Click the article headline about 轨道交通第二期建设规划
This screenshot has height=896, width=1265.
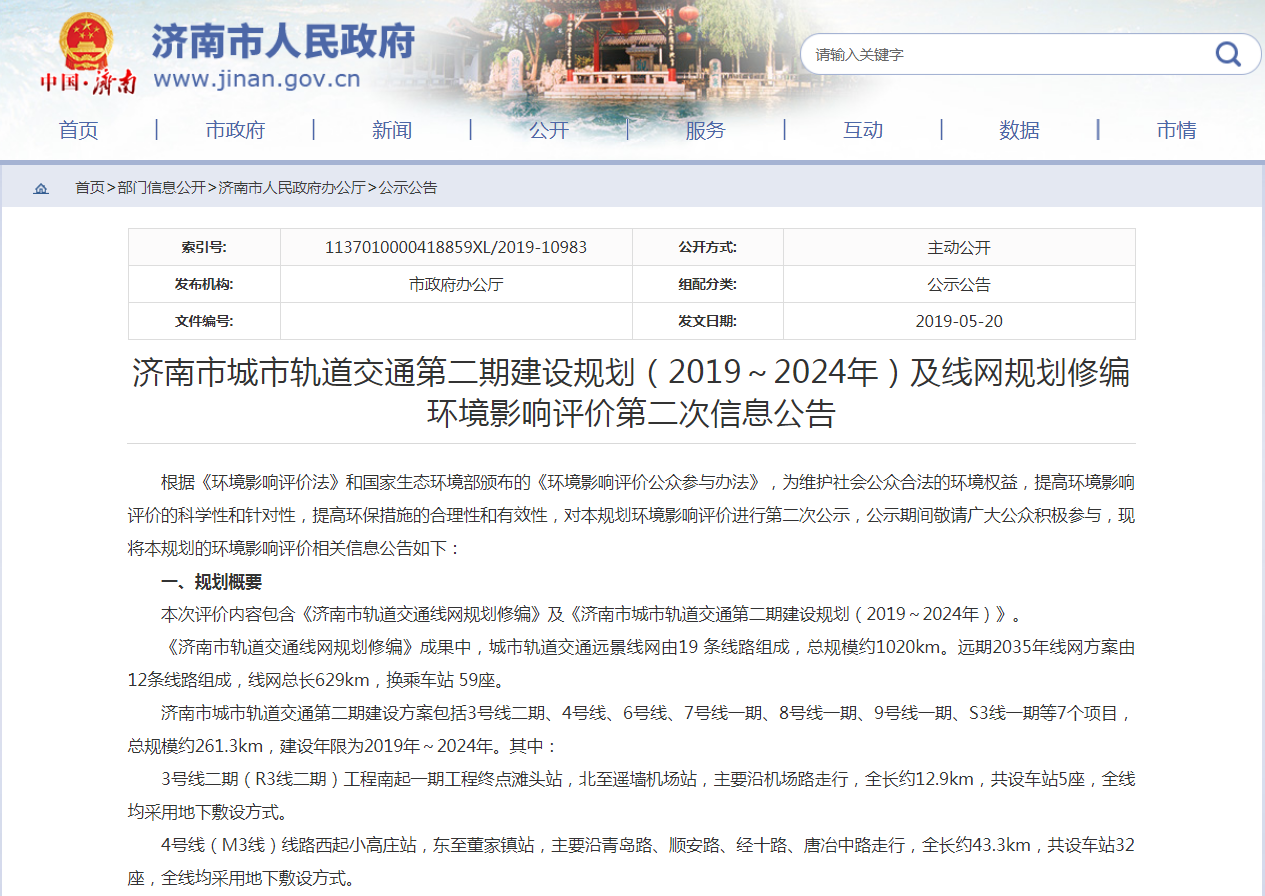coord(632,392)
